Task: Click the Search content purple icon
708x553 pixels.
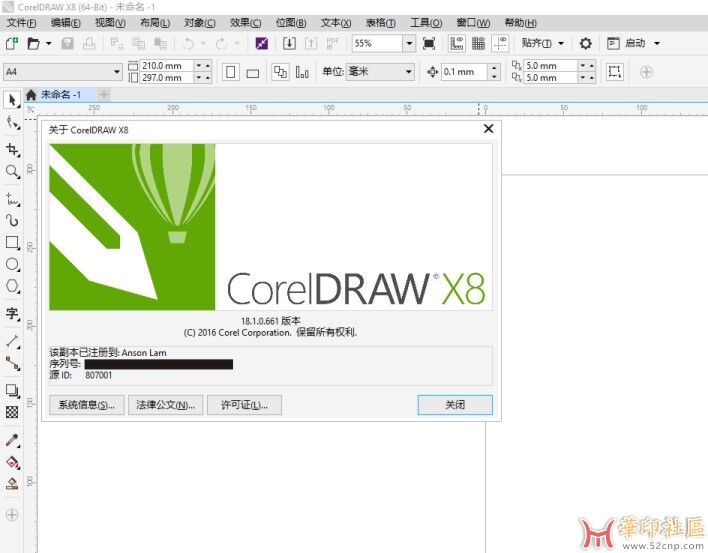Action: [x=261, y=43]
